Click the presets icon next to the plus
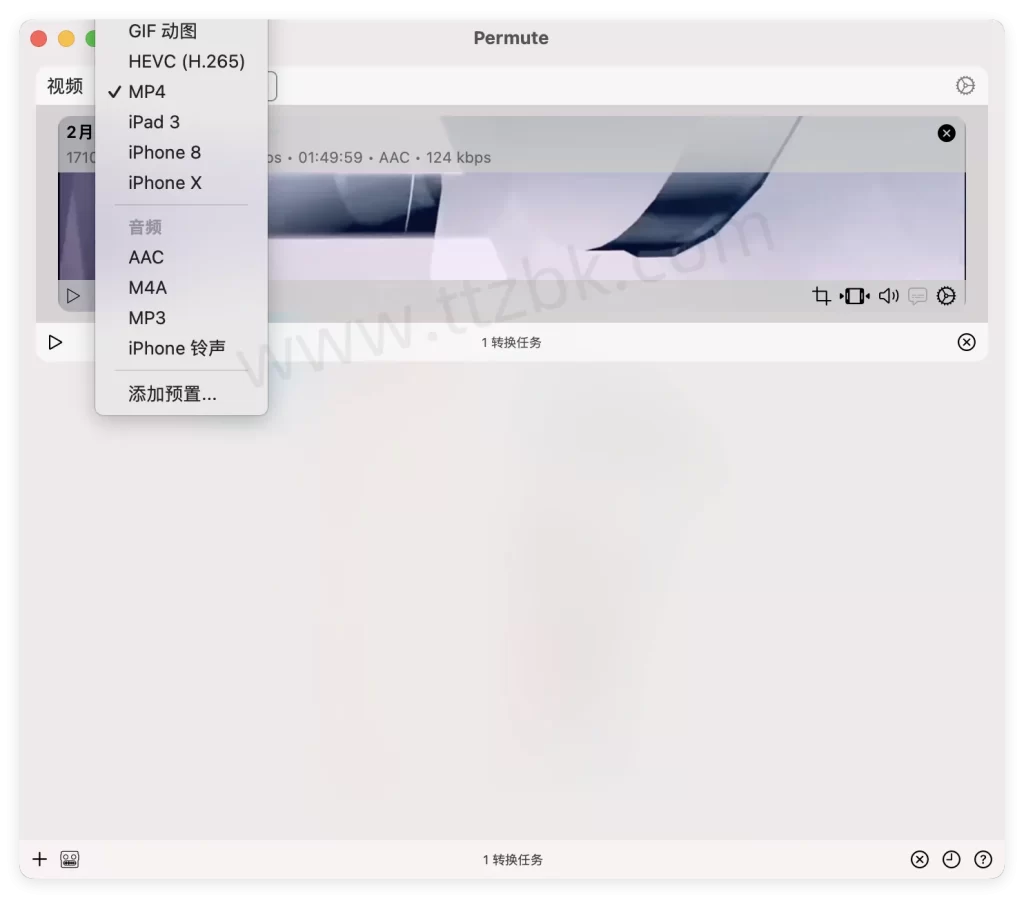The width and height of the screenshot is (1024, 898). 68,859
